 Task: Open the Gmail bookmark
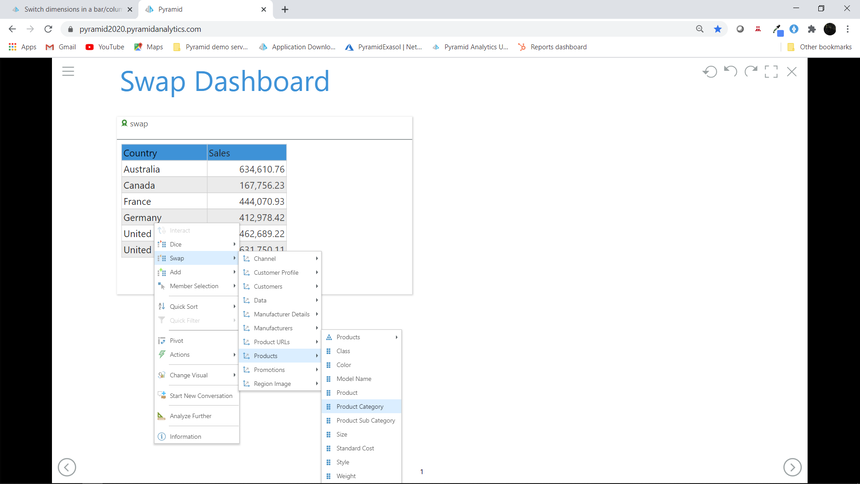61,47
